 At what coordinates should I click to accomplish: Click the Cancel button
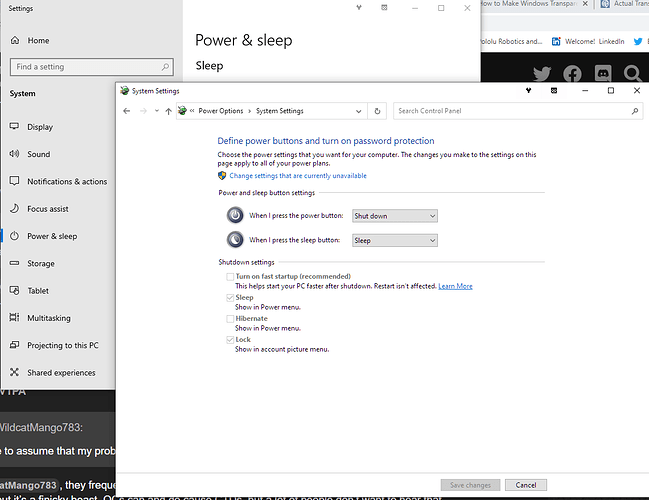(526, 485)
